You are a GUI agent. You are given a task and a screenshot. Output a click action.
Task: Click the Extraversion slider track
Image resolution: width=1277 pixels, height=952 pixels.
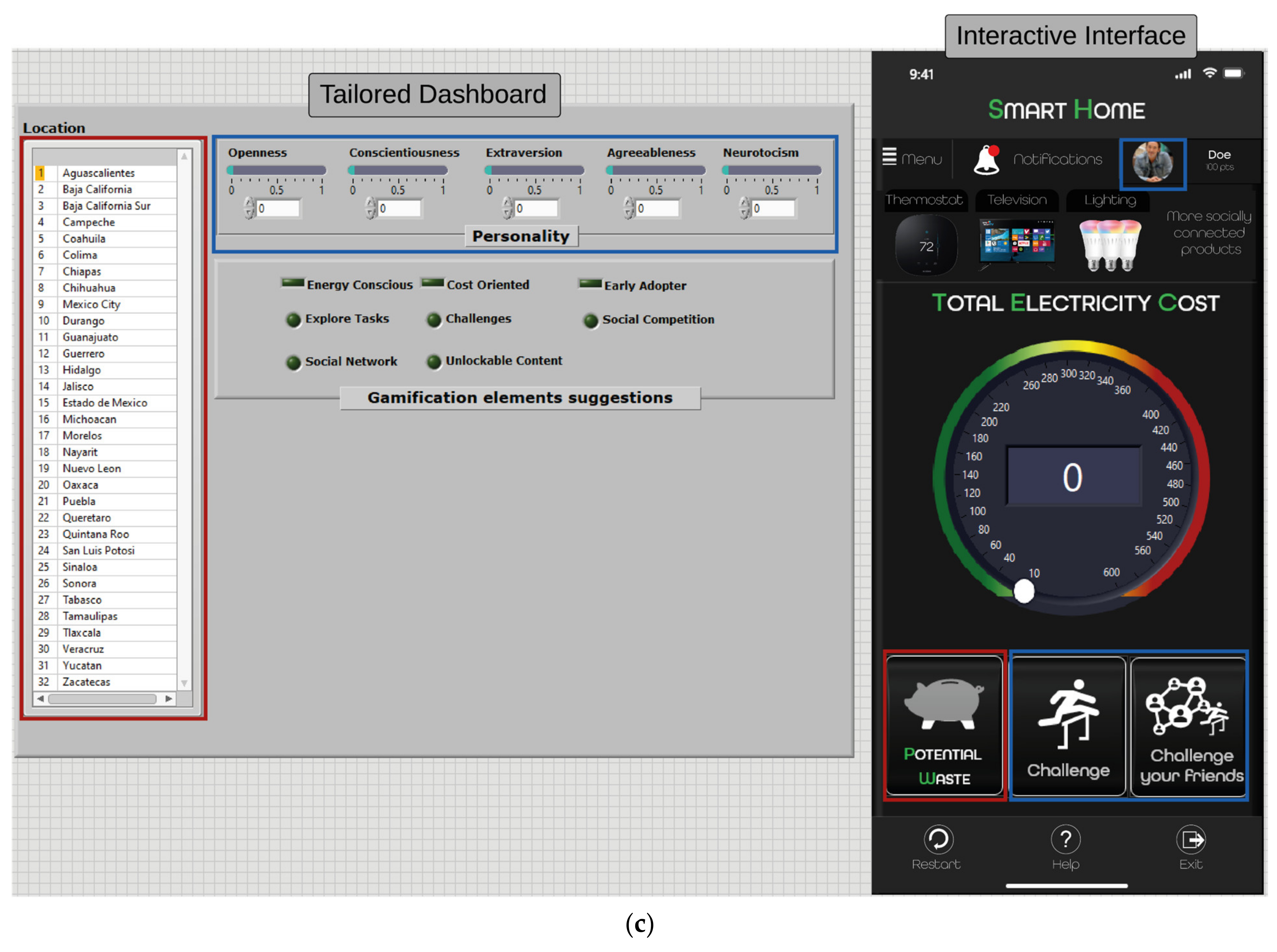(x=535, y=170)
